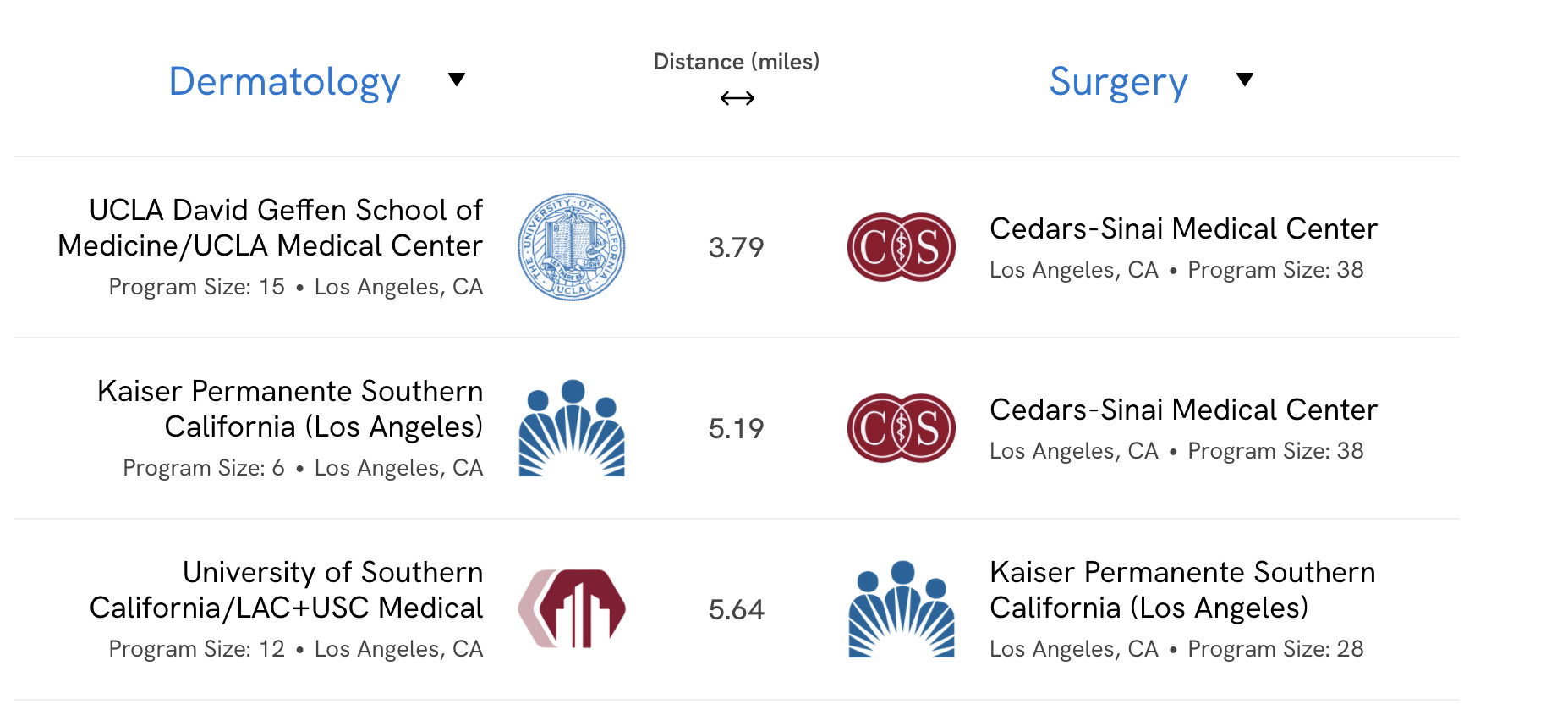The image size is (1568, 726).
Task: Open the Dermatology specialty dropdown arrow
Action: (x=457, y=80)
